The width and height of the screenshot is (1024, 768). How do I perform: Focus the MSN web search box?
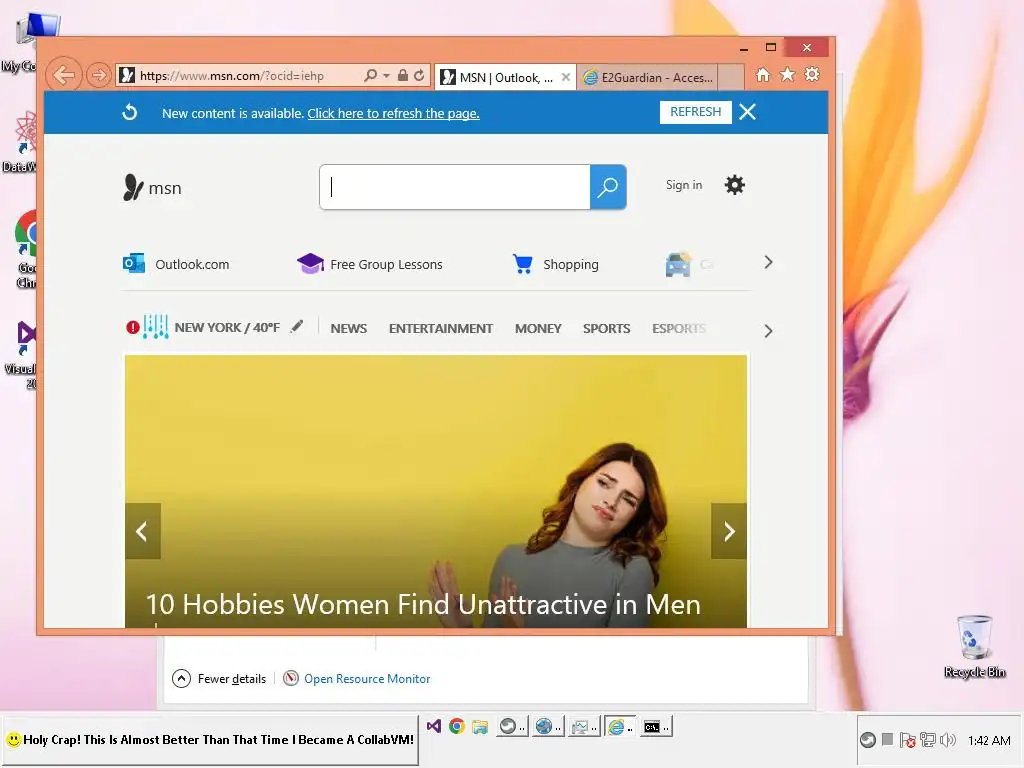point(455,187)
